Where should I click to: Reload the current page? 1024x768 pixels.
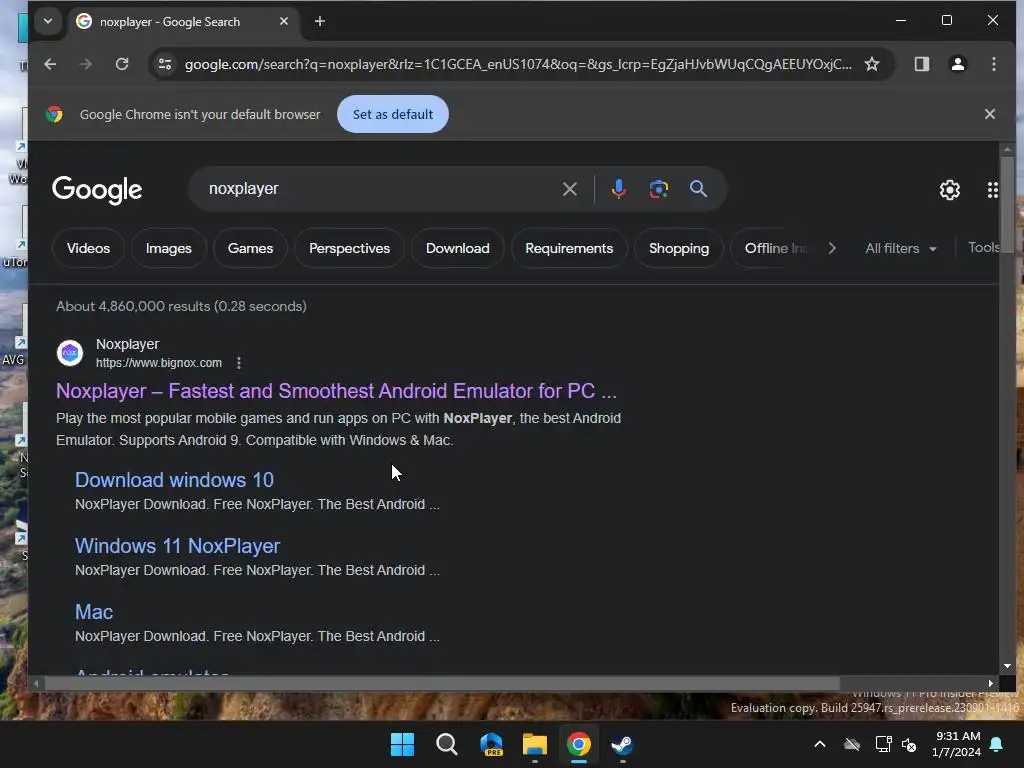[x=121, y=64]
